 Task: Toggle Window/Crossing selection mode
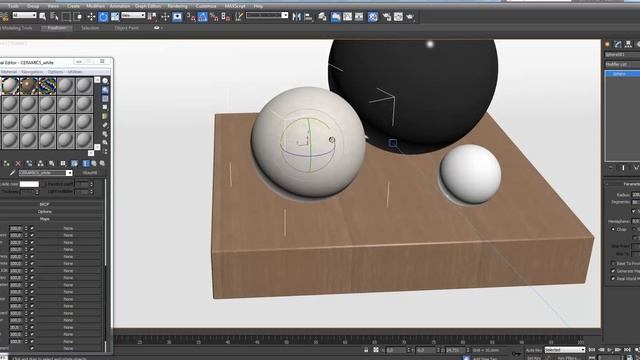pos(78,17)
